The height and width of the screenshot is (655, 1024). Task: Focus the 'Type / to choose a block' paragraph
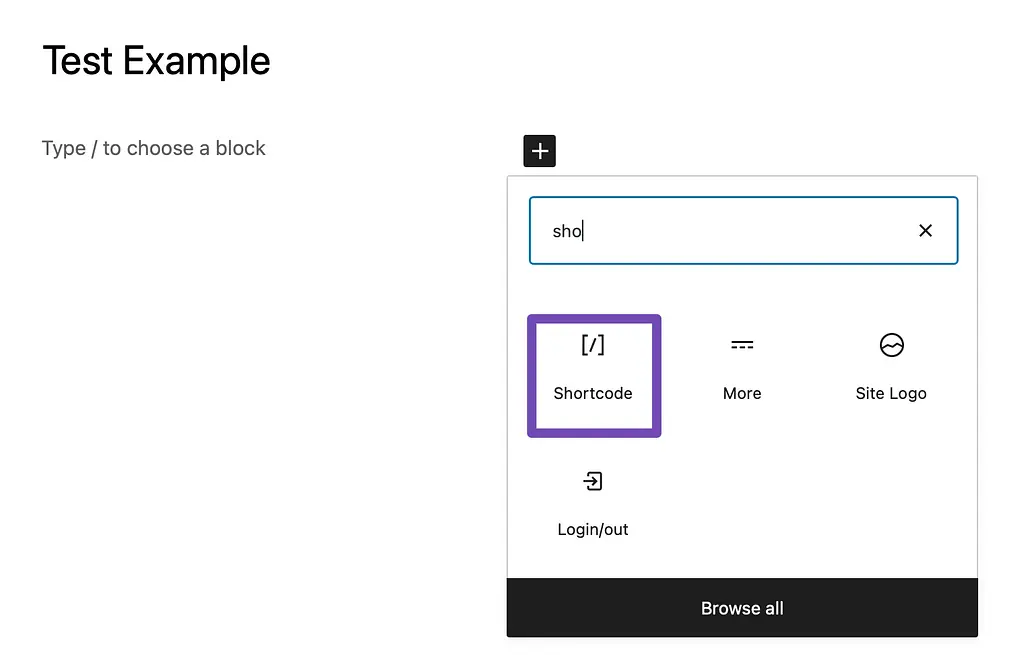click(x=154, y=148)
